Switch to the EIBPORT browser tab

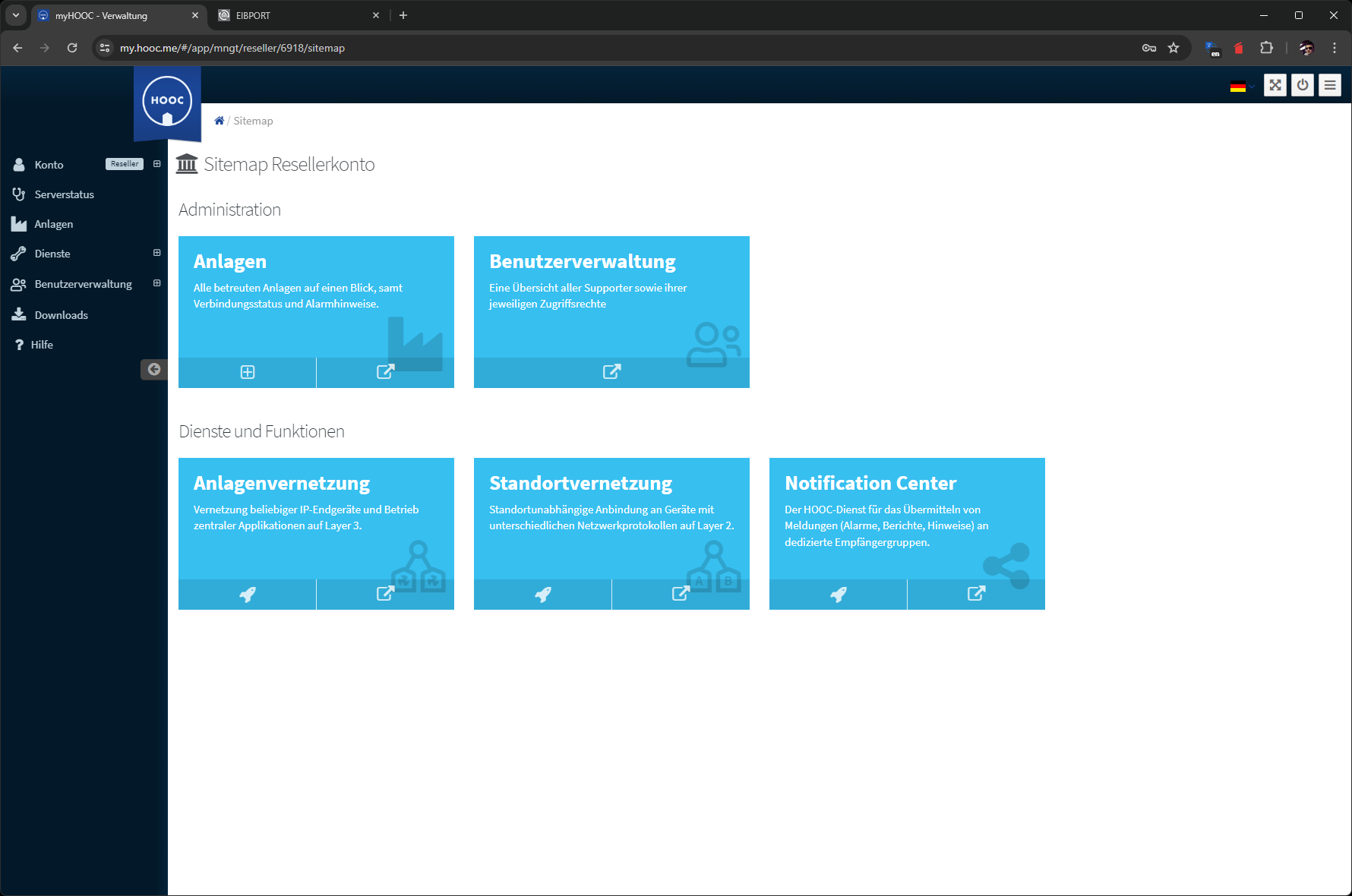click(x=296, y=15)
